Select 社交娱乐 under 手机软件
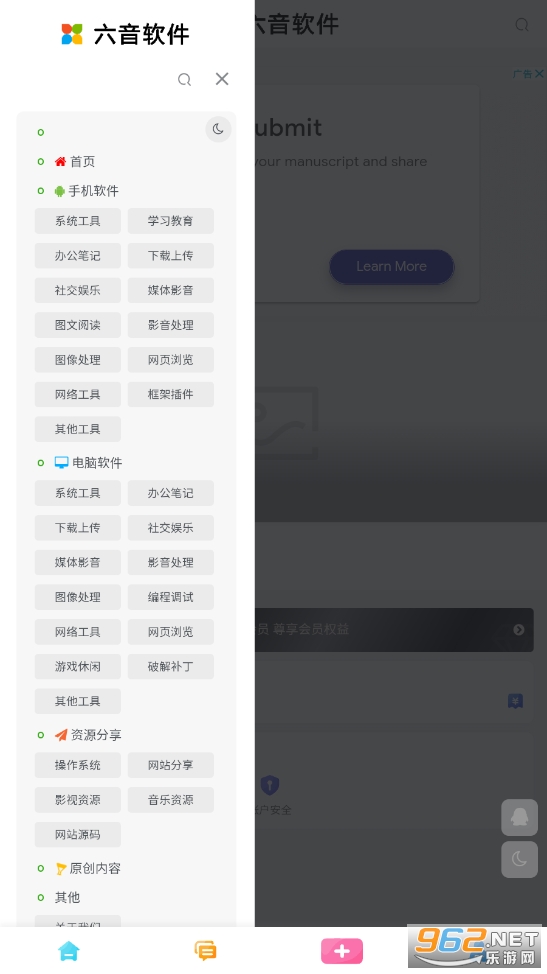The image size is (547, 974). click(x=78, y=291)
